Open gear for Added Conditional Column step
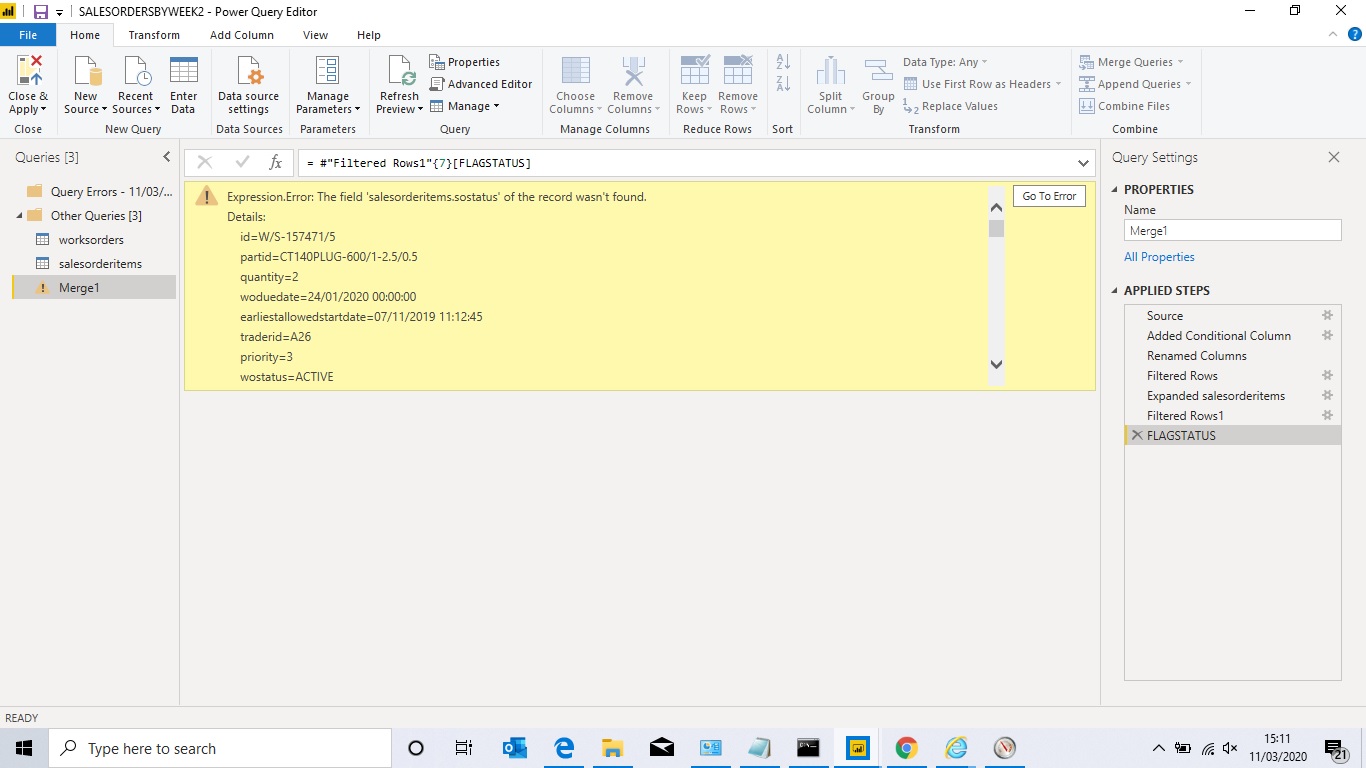This screenshot has height=768, width=1366. click(x=1327, y=336)
